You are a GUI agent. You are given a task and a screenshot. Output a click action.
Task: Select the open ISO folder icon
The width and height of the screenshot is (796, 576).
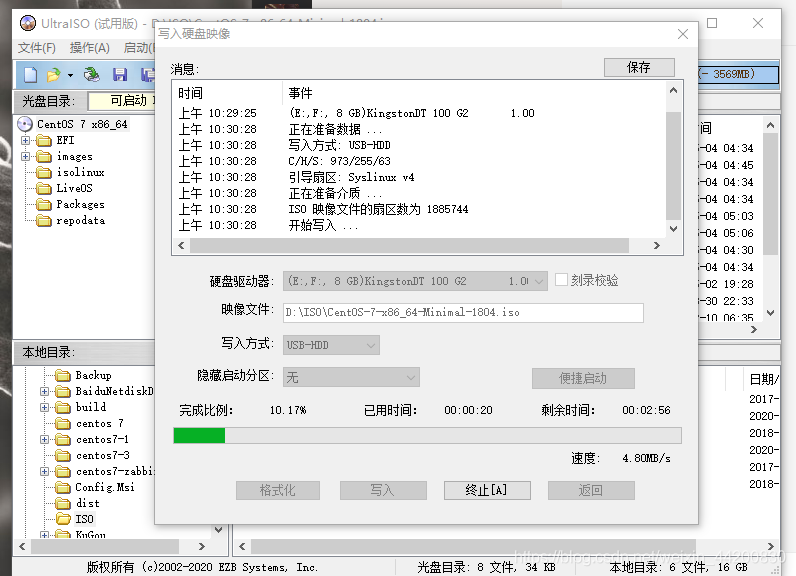pos(63,519)
